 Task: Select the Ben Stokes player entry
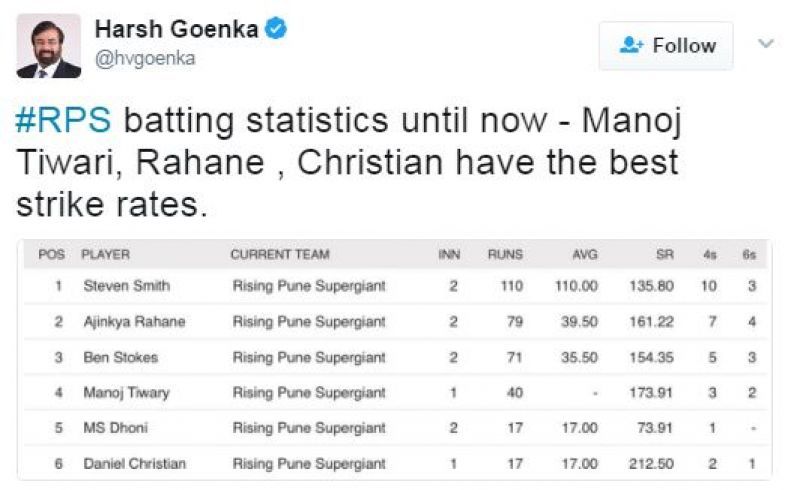point(121,357)
